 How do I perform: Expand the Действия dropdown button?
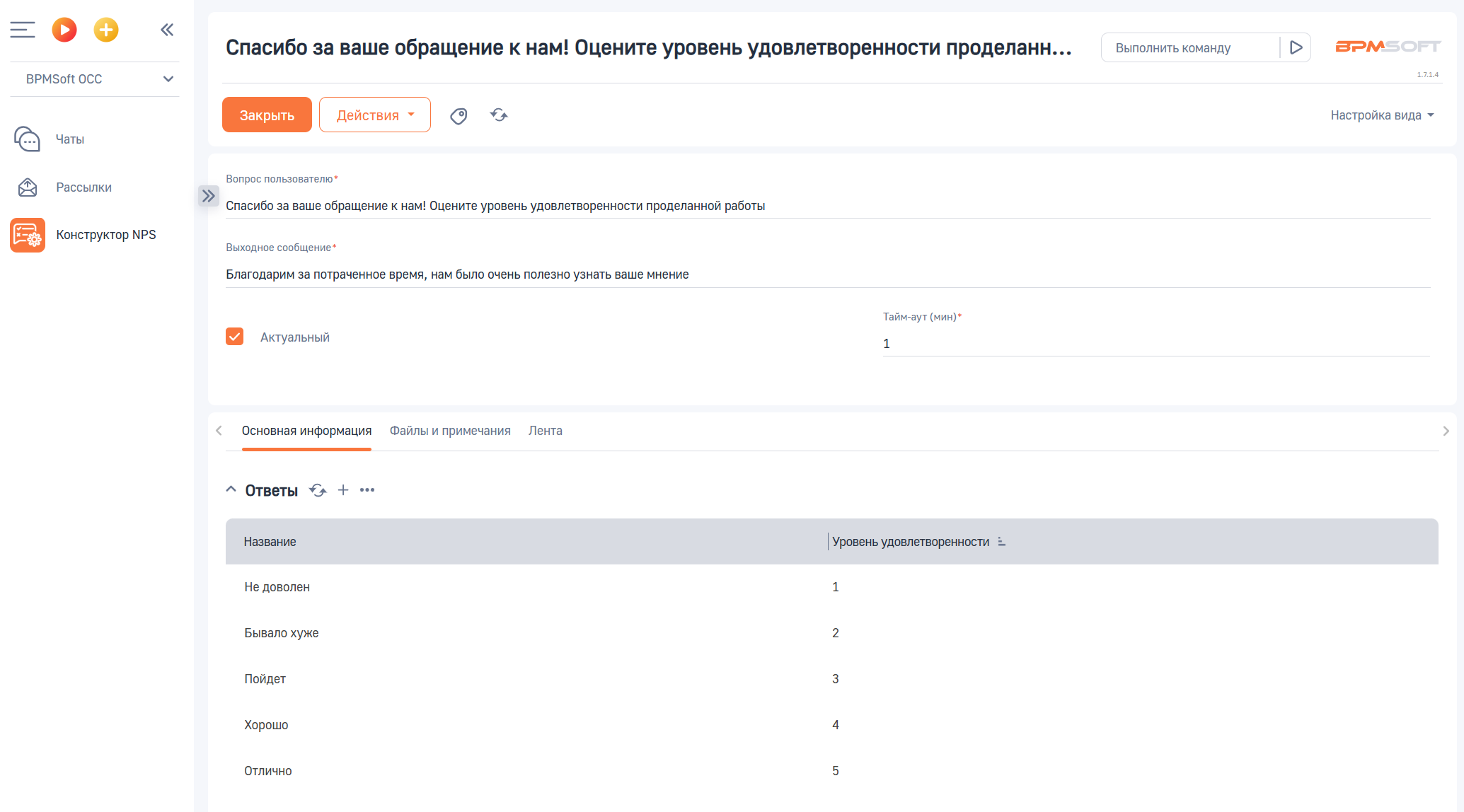[375, 115]
